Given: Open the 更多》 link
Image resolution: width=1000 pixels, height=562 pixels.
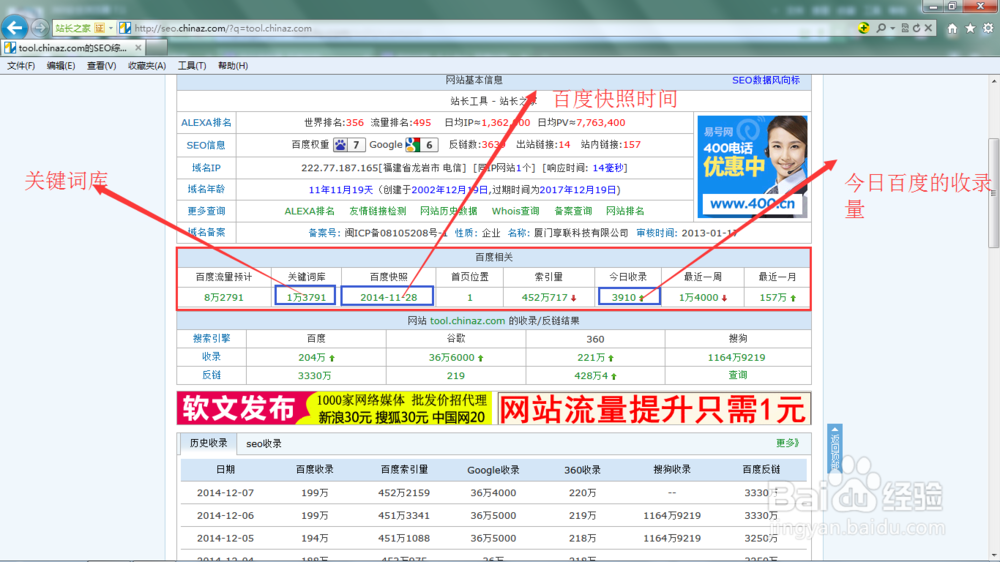Looking at the screenshot, I should [788, 443].
